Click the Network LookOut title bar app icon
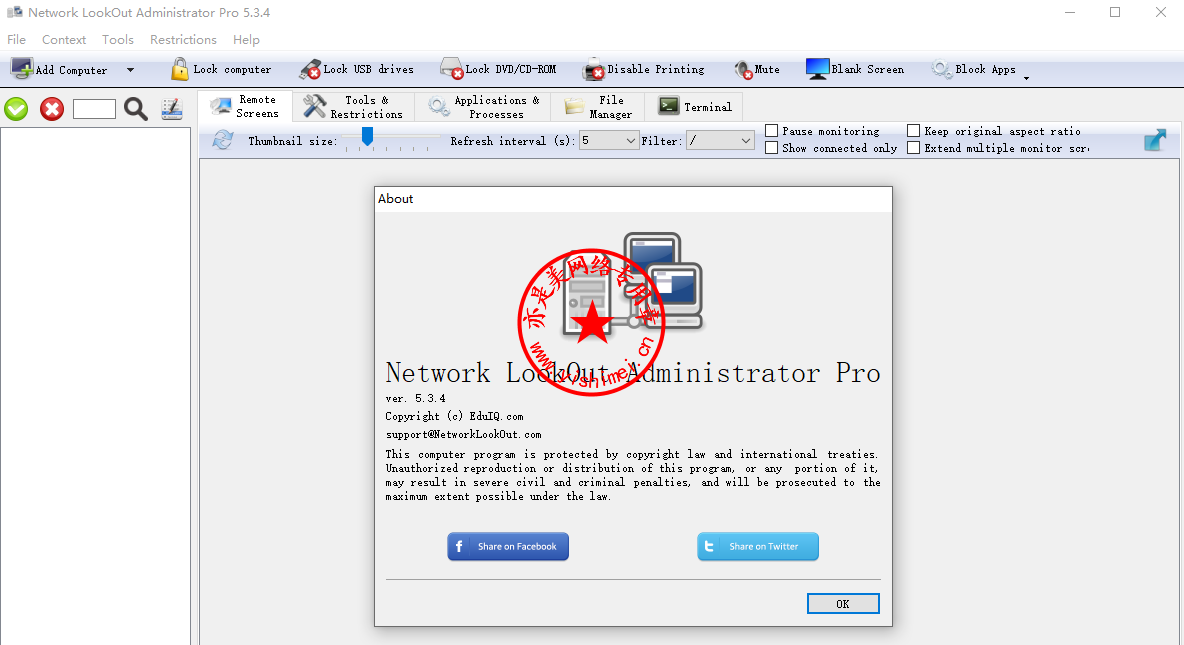Screen dimensions: 1184x645 [x=14, y=12]
